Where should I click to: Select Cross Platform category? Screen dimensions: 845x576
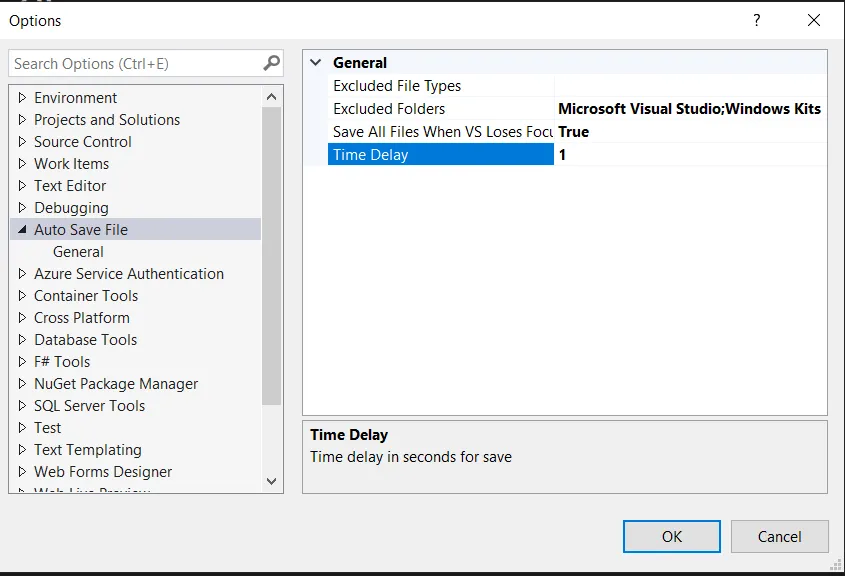click(81, 318)
